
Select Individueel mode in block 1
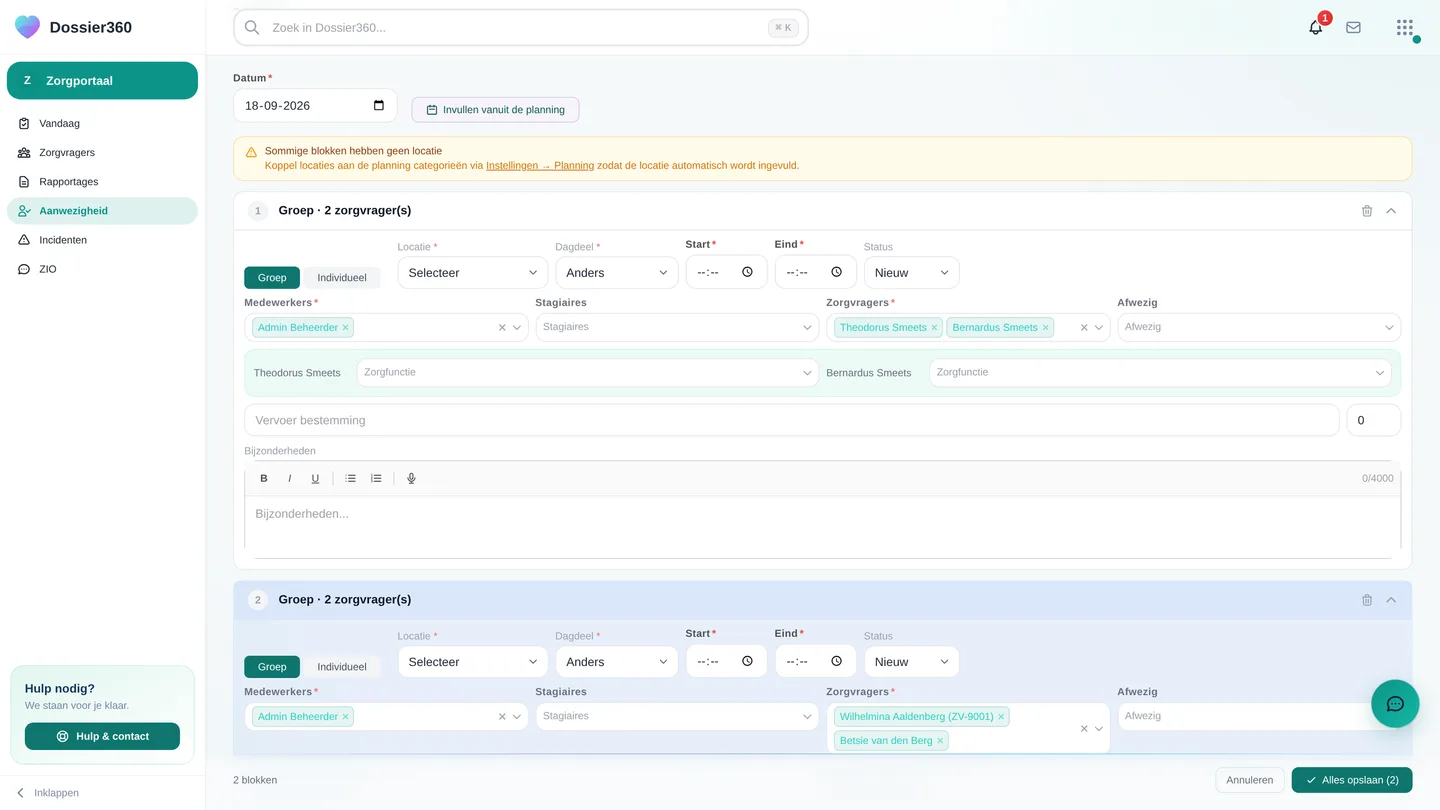pyautogui.click(x=342, y=278)
